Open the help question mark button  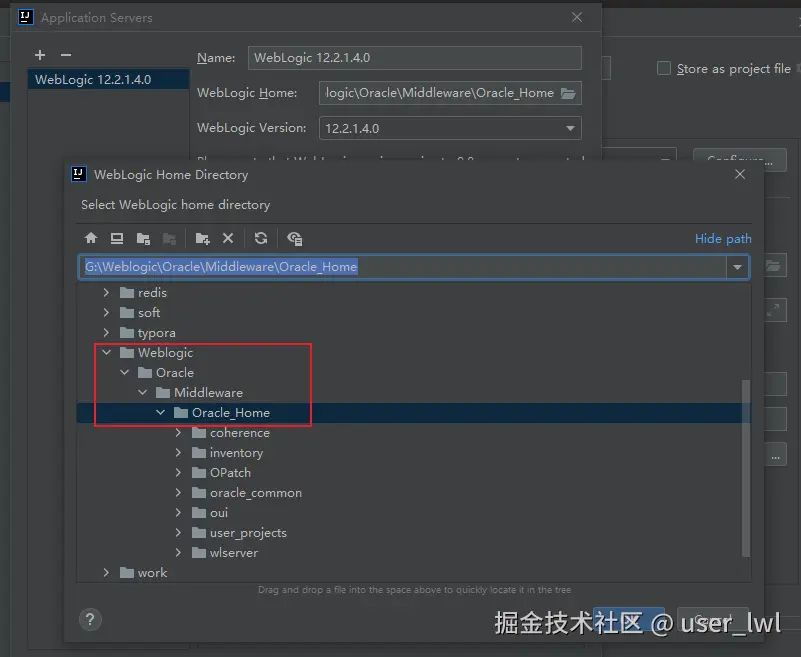[90, 619]
